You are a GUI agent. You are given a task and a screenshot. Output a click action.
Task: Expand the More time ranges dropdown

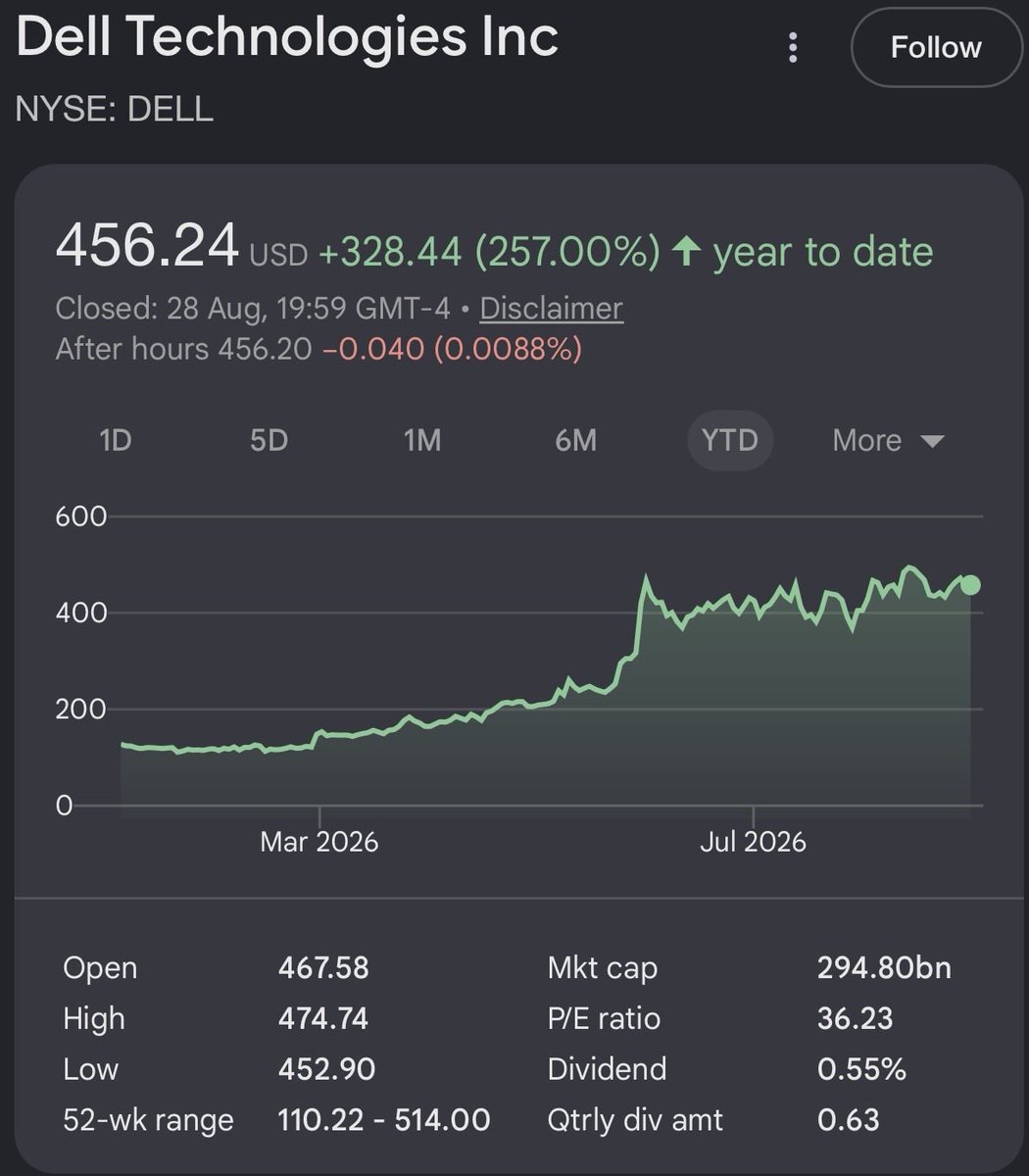(888, 440)
